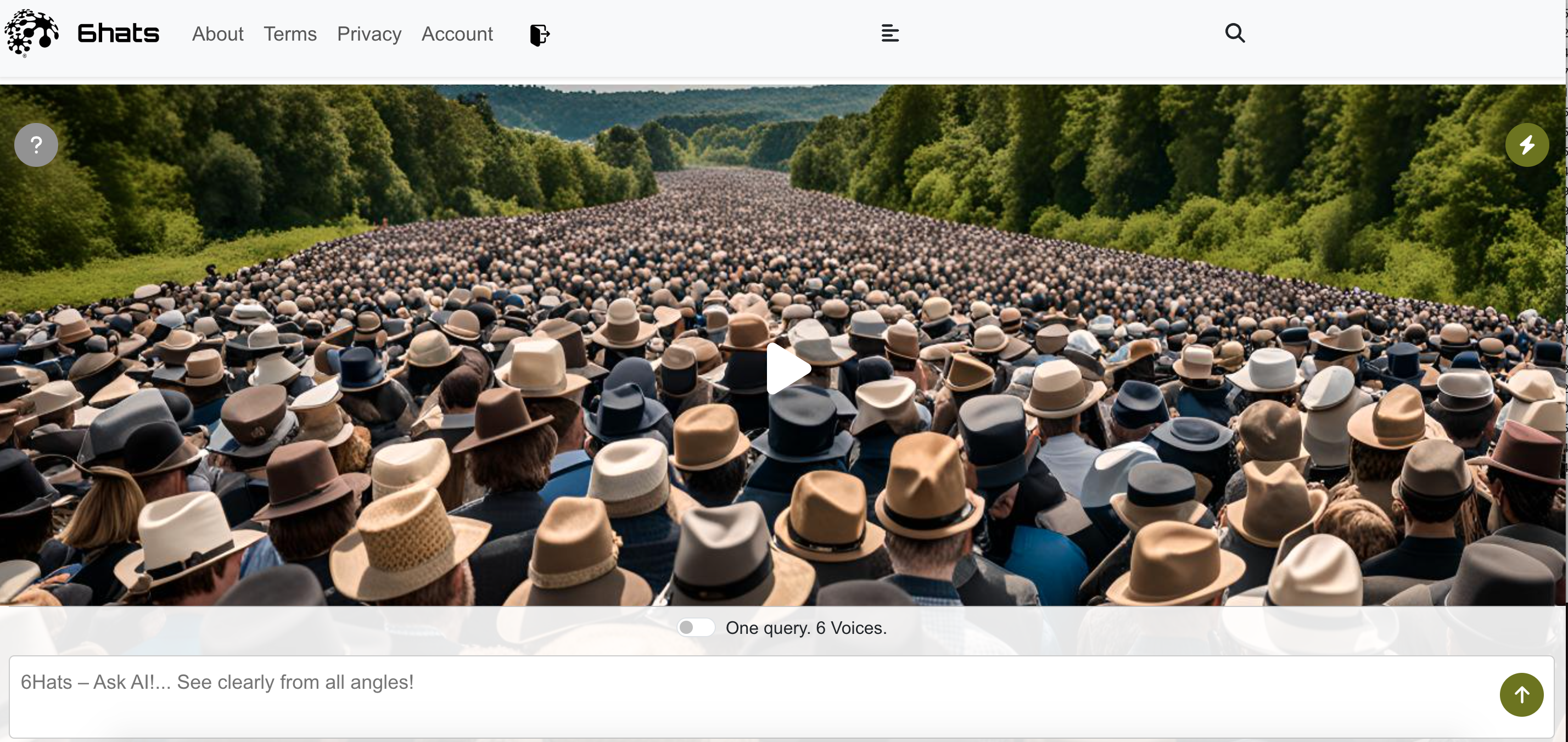Click the empty header area right of search
The width and height of the screenshot is (1568, 742).
point(1400,37)
